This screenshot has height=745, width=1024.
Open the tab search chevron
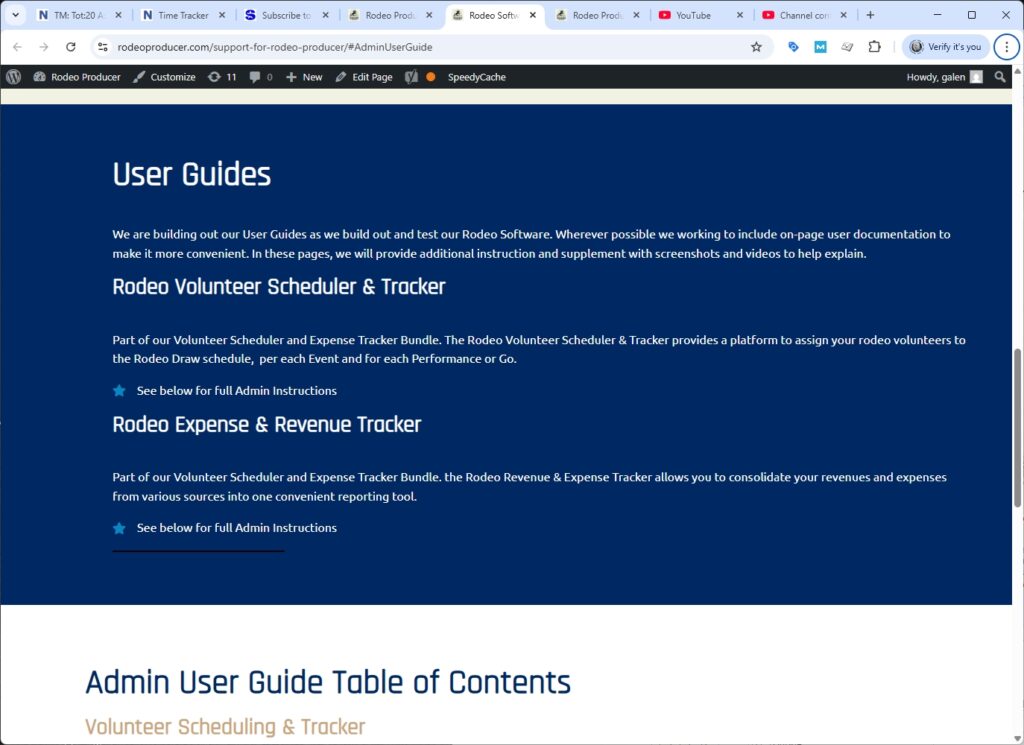pyautogui.click(x=14, y=15)
